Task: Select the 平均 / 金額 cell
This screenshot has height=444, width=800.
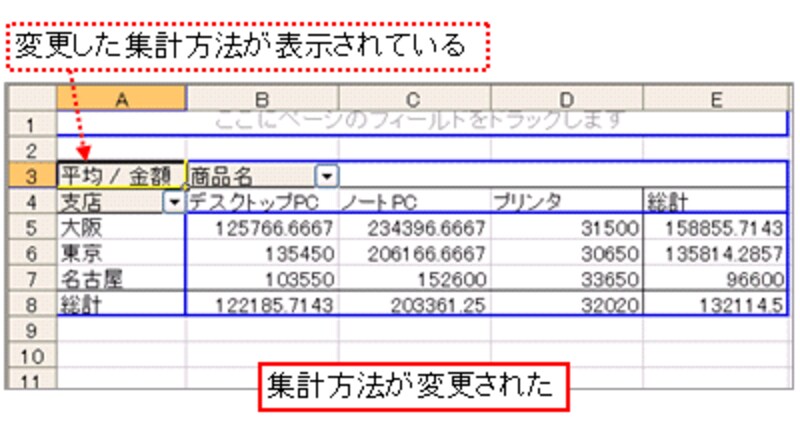Action: (121, 176)
